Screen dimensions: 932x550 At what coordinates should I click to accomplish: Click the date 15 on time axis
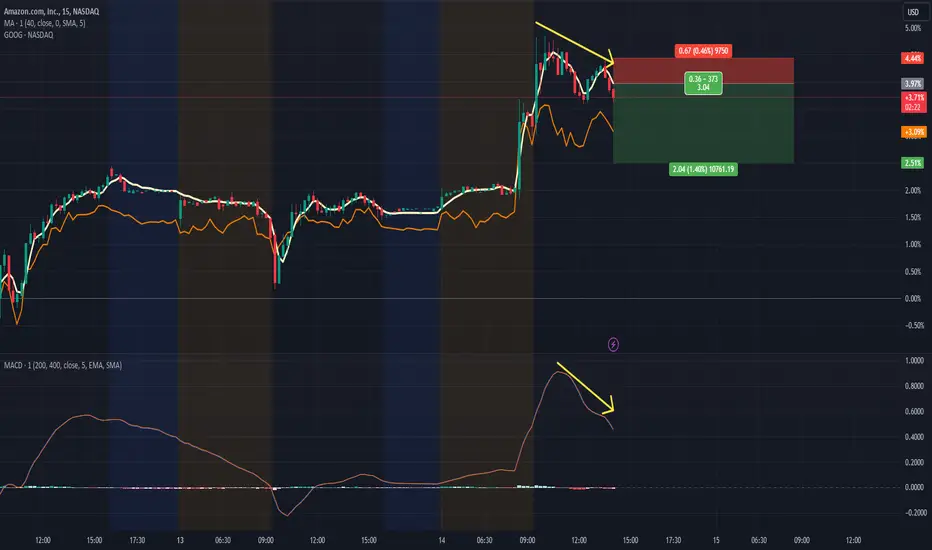click(716, 540)
